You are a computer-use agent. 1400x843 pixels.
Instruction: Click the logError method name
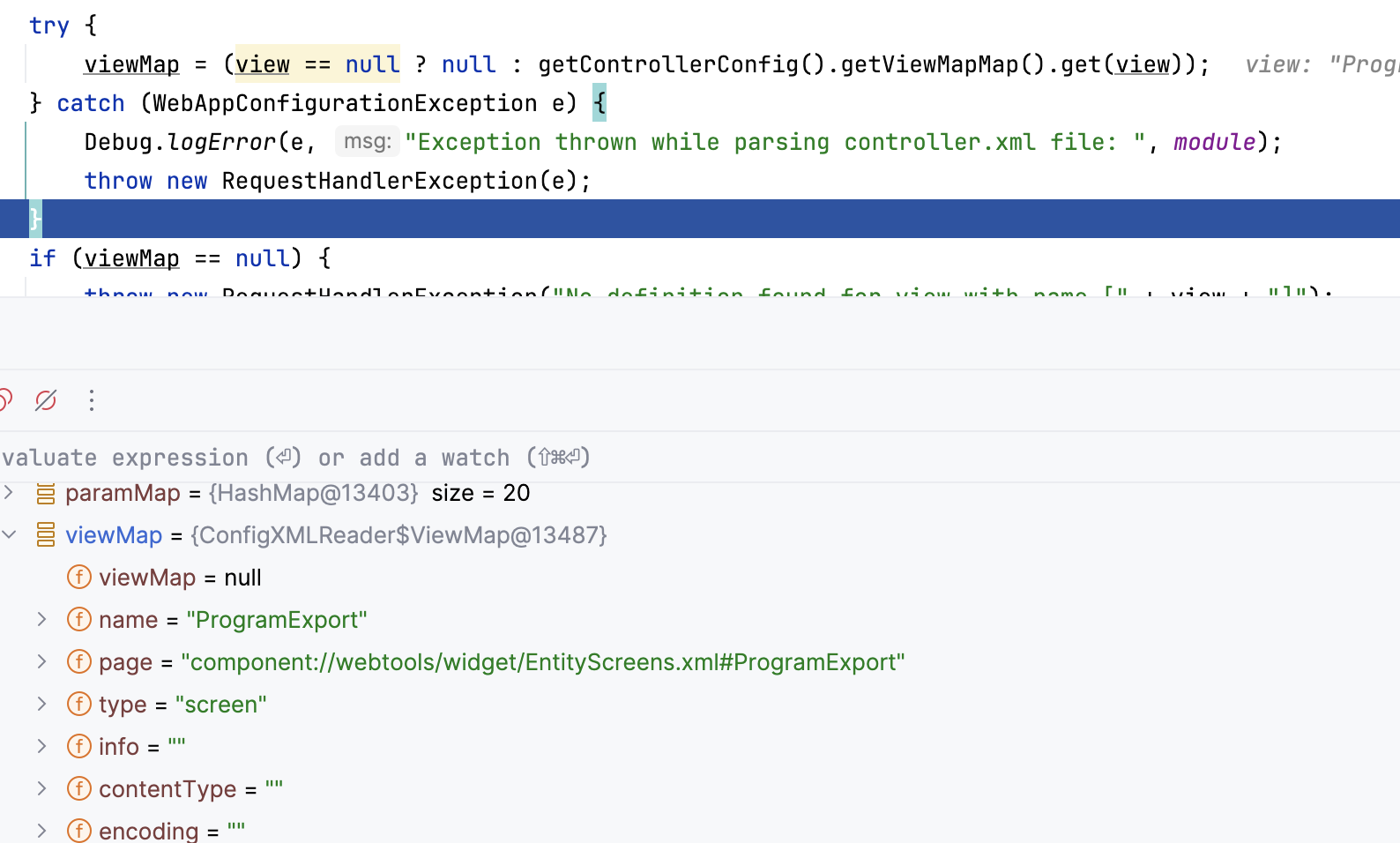(x=222, y=142)
